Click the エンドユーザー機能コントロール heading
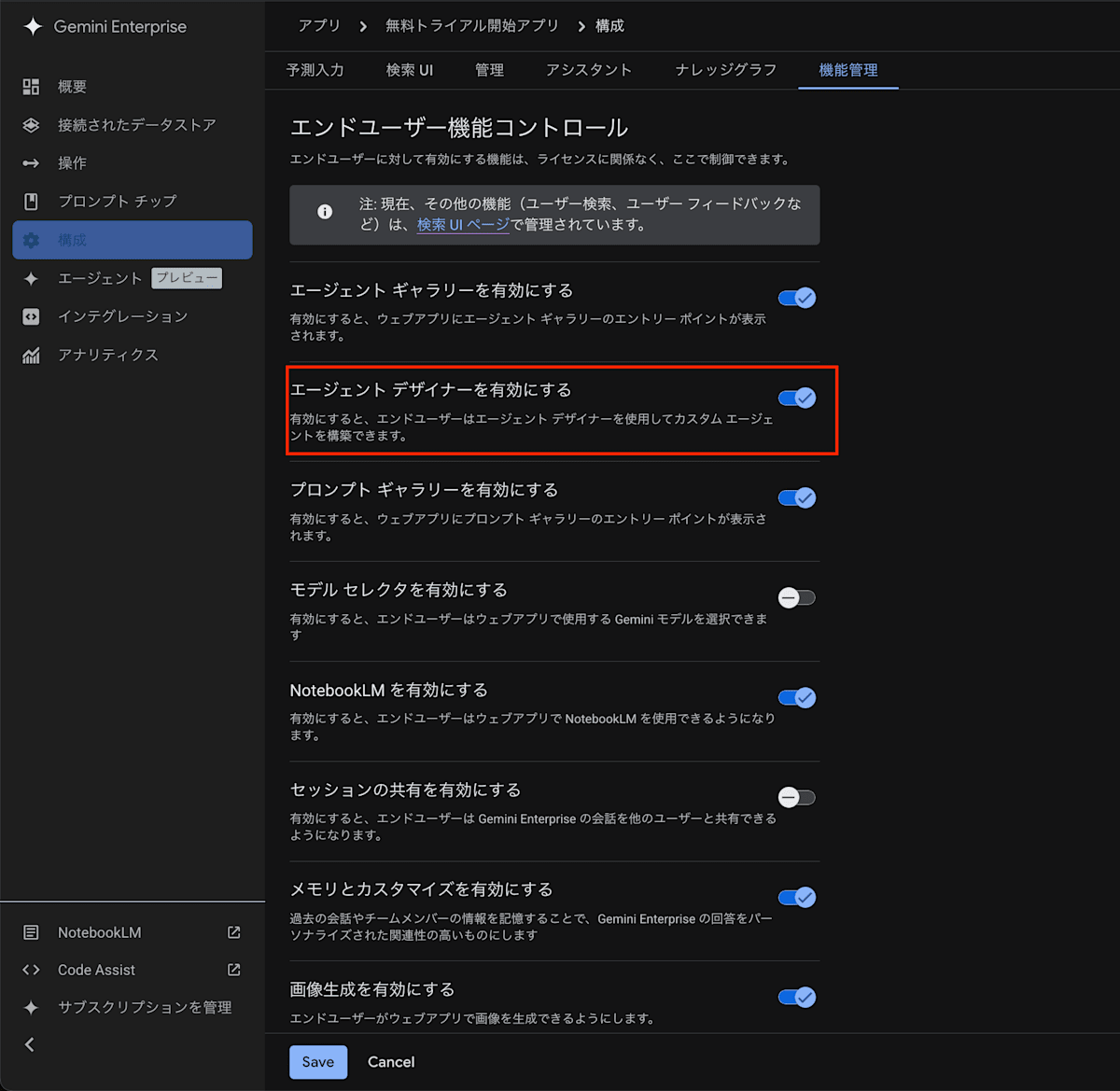1120x1091 pixels. pos(459,128)
